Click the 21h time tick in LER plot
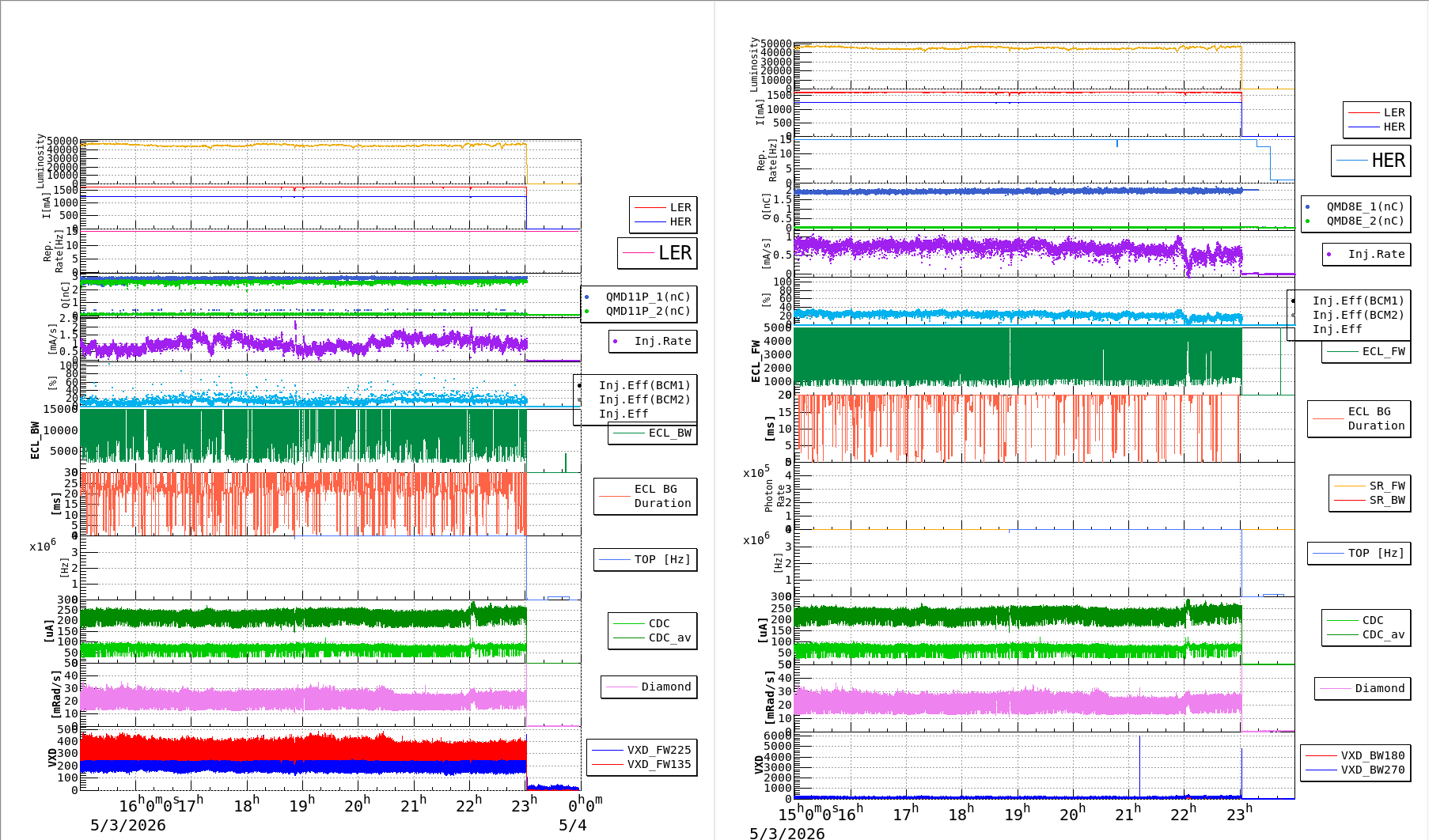 pos(413,805)
